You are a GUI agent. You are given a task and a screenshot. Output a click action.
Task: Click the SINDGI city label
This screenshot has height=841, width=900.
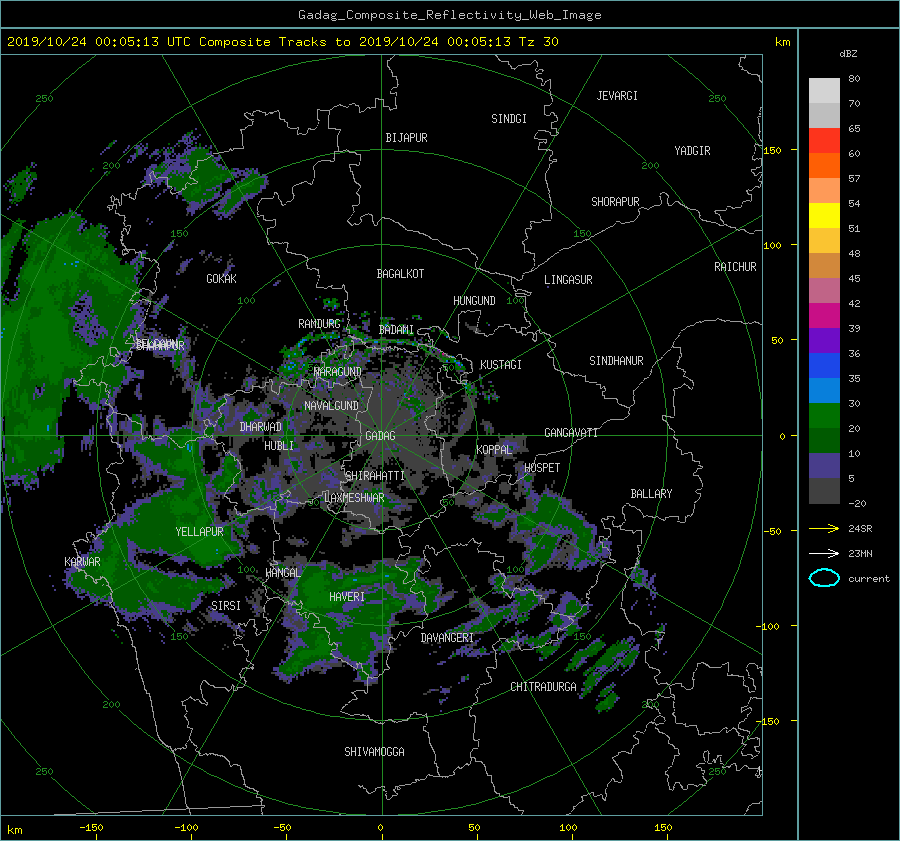coord(509,119)
